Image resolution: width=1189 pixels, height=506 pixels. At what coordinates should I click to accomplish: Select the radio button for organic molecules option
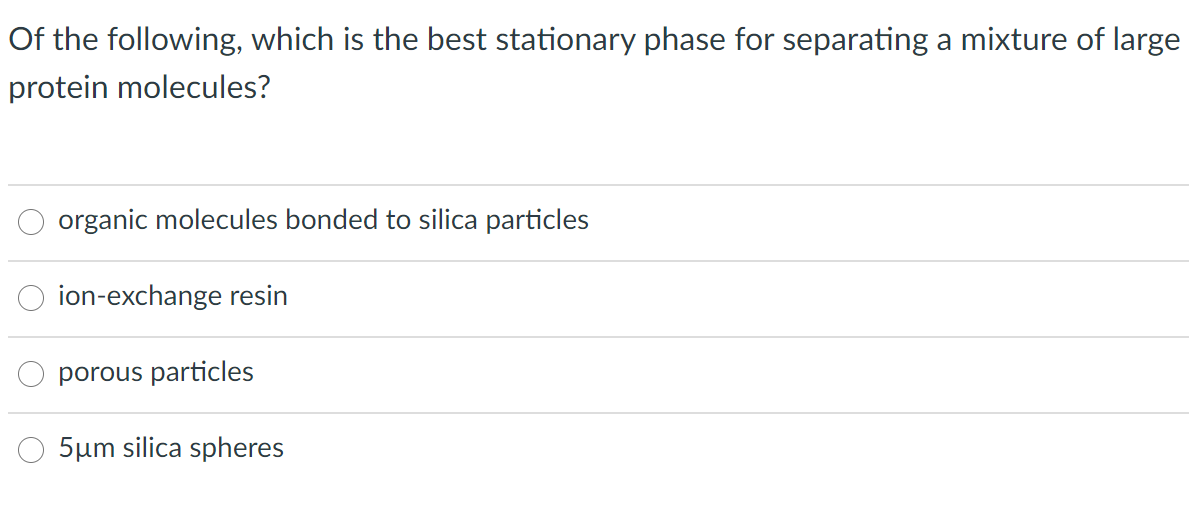pyautogui.click(x=30, y=222)
